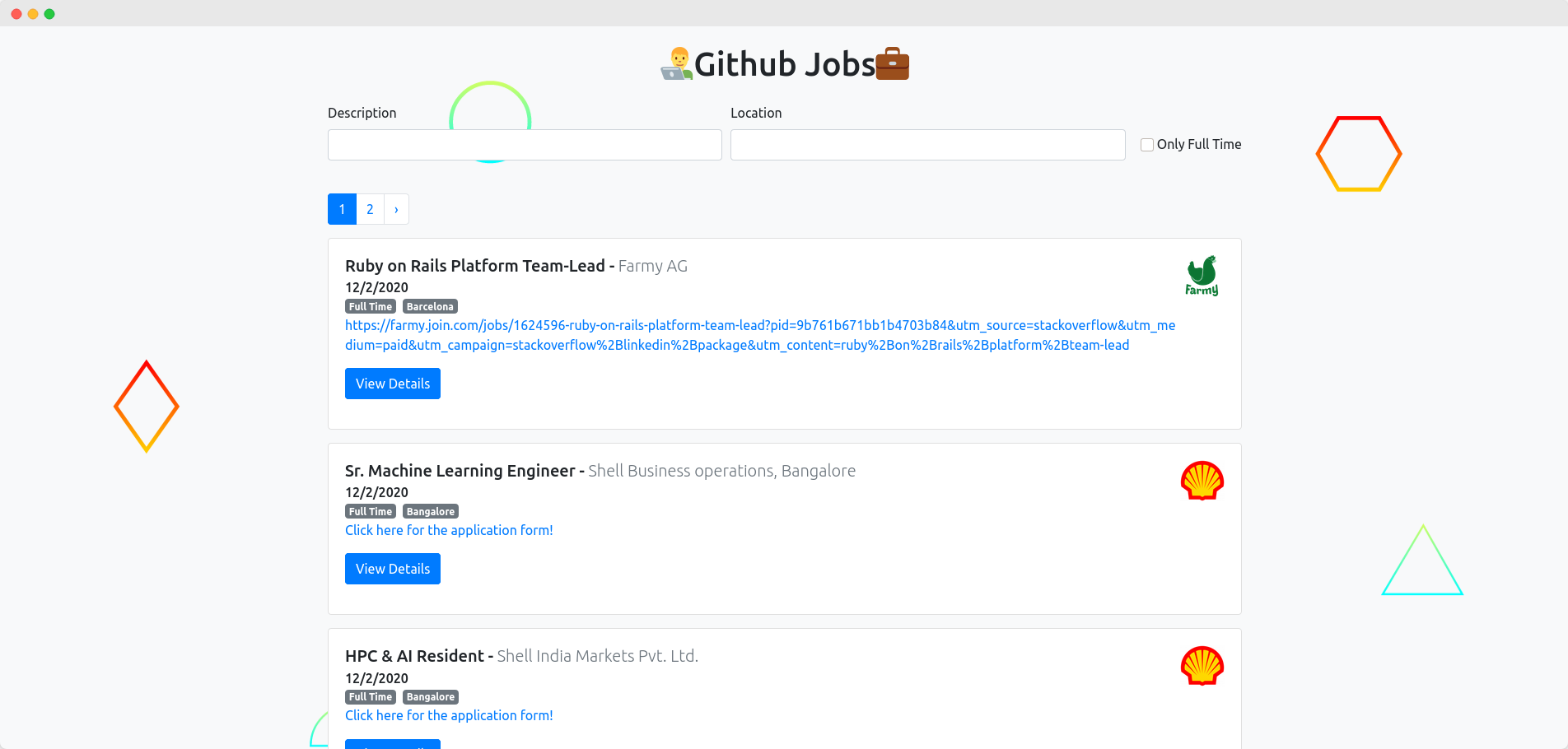
Task: Click the Bangalore tag on Machine Learning job
Action: click(x=430, y=511)
